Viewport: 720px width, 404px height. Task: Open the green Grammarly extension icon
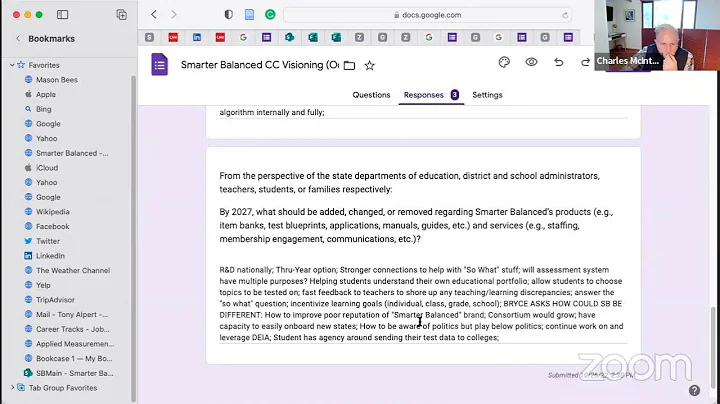270,15
